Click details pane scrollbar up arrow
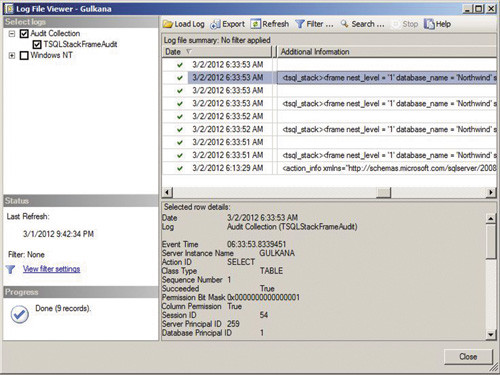500x375 pixels. (491, 219)
